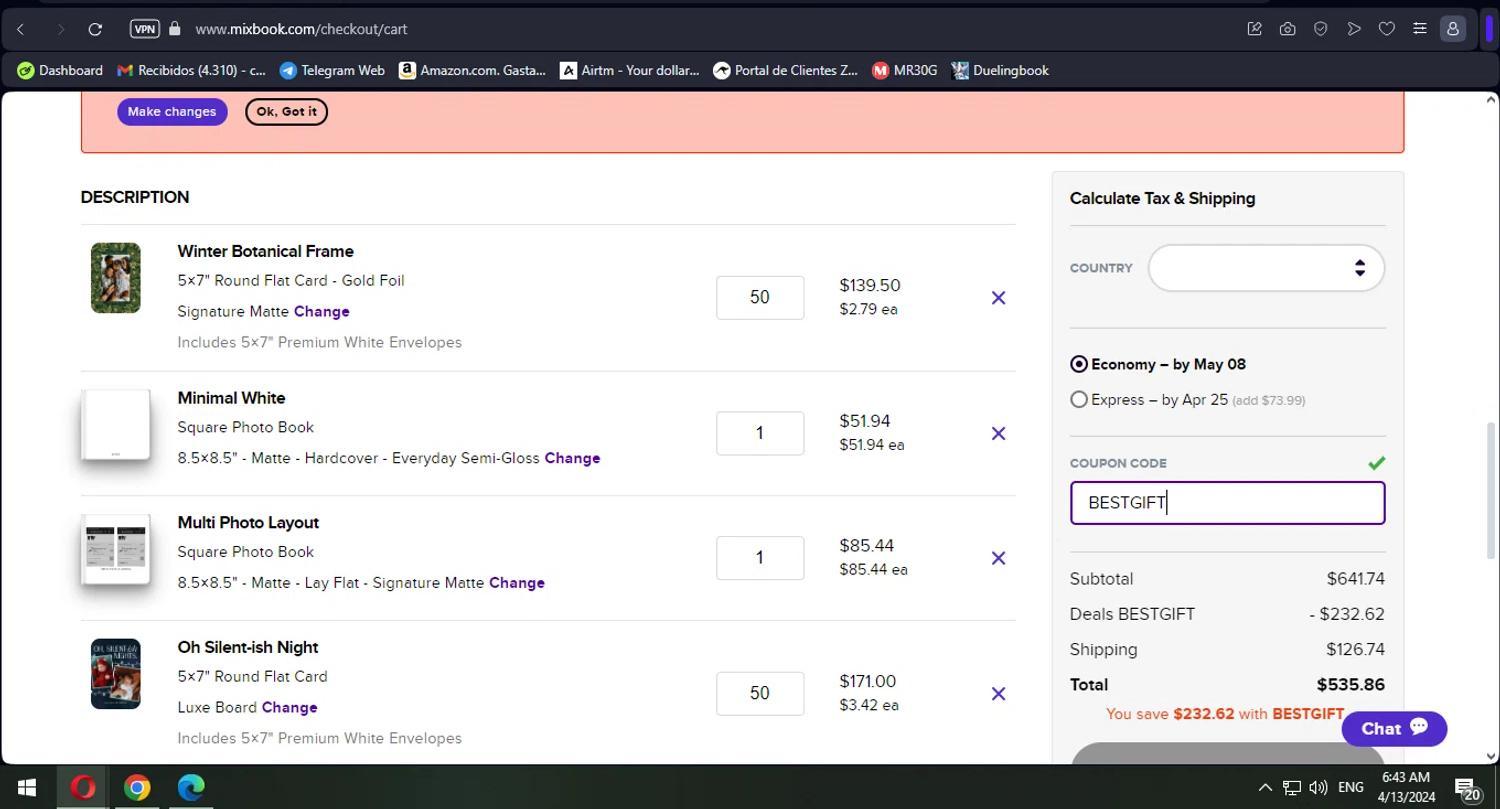
Task: Open Microsoft Edge from the taskbar
Action: point(191,788)
